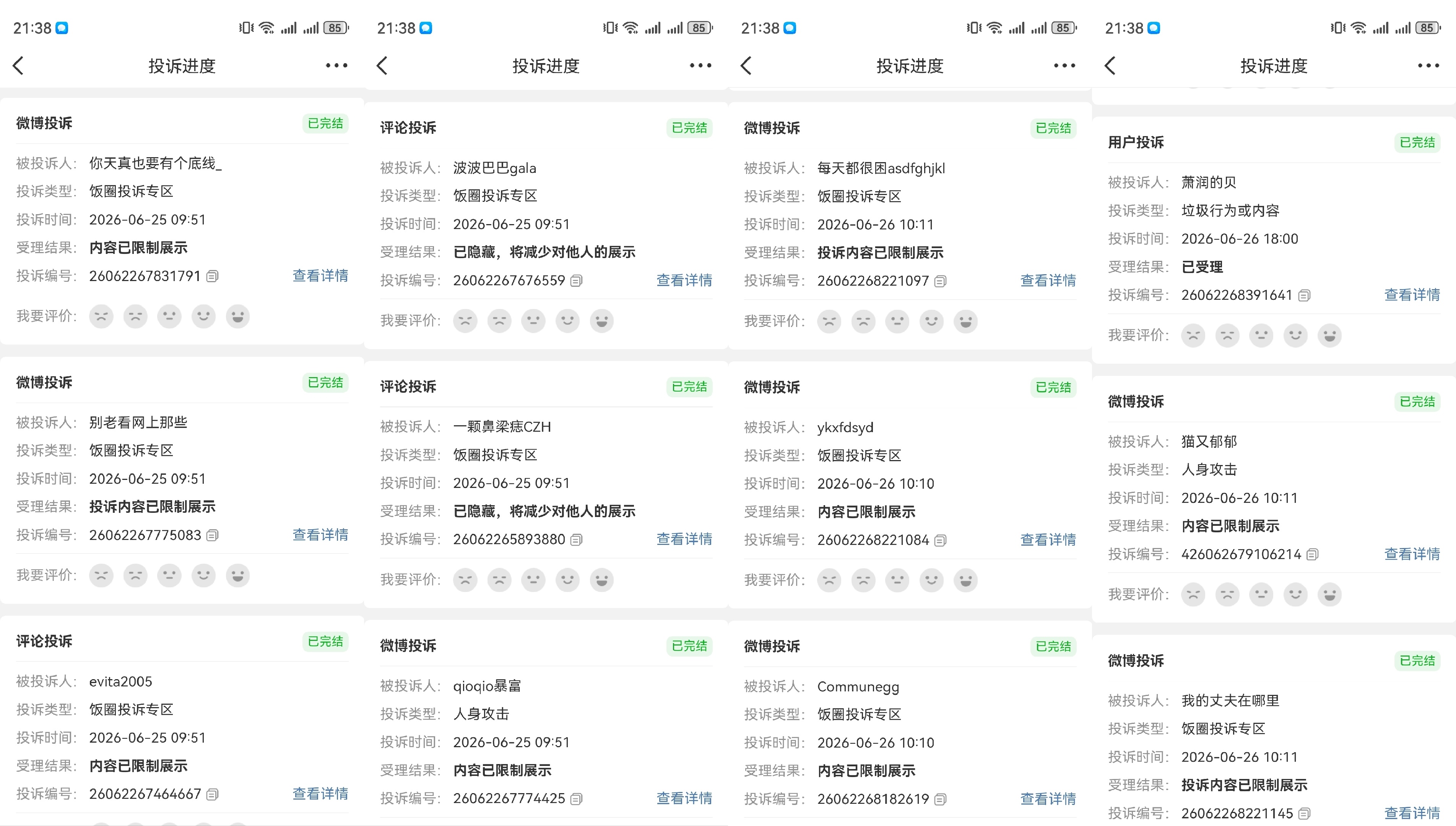
Task: Rate 波波巴巴gala complaint with smiling face
Action: tap(568, 321)
